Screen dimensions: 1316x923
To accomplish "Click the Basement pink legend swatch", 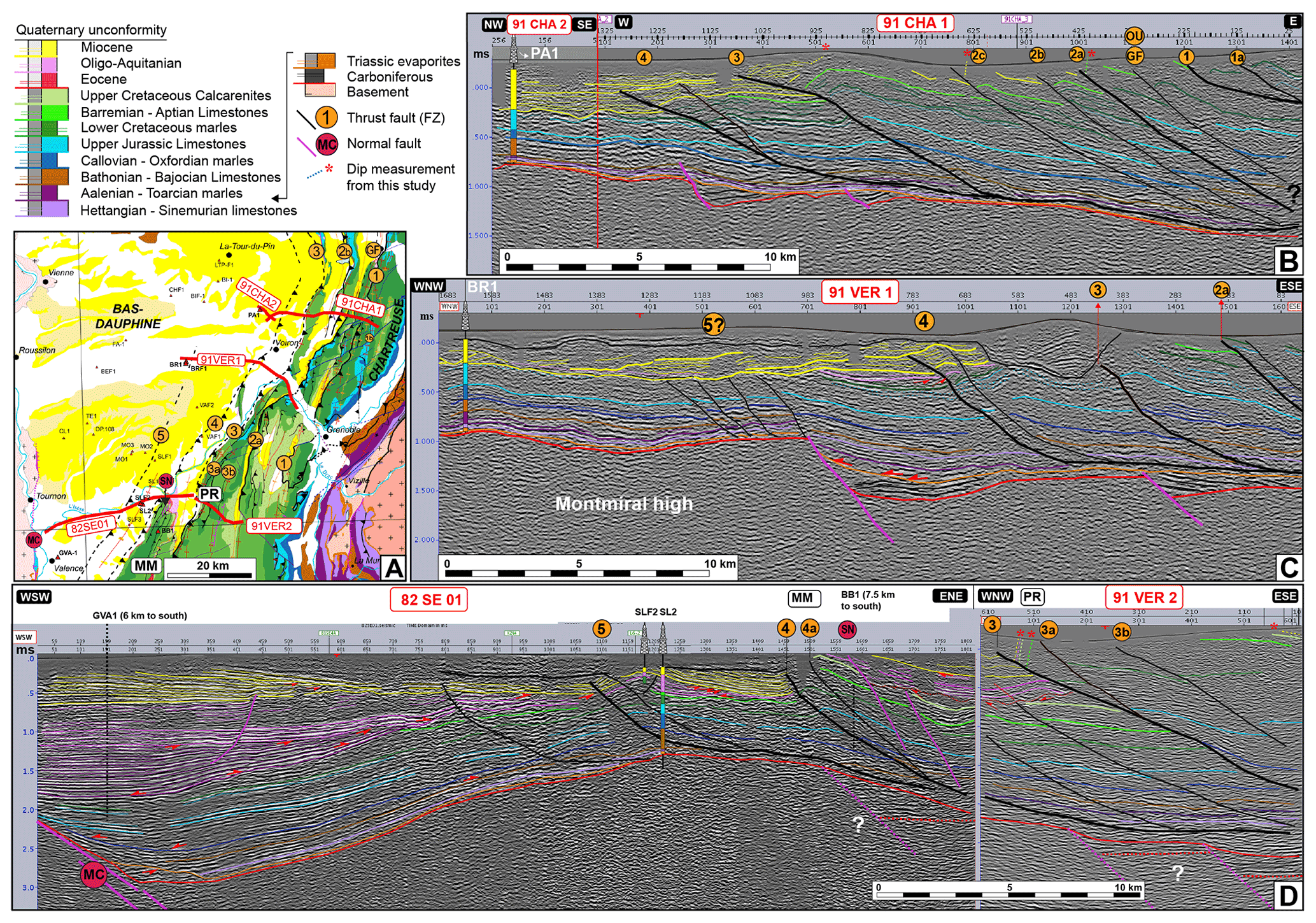I will point(320,91).
